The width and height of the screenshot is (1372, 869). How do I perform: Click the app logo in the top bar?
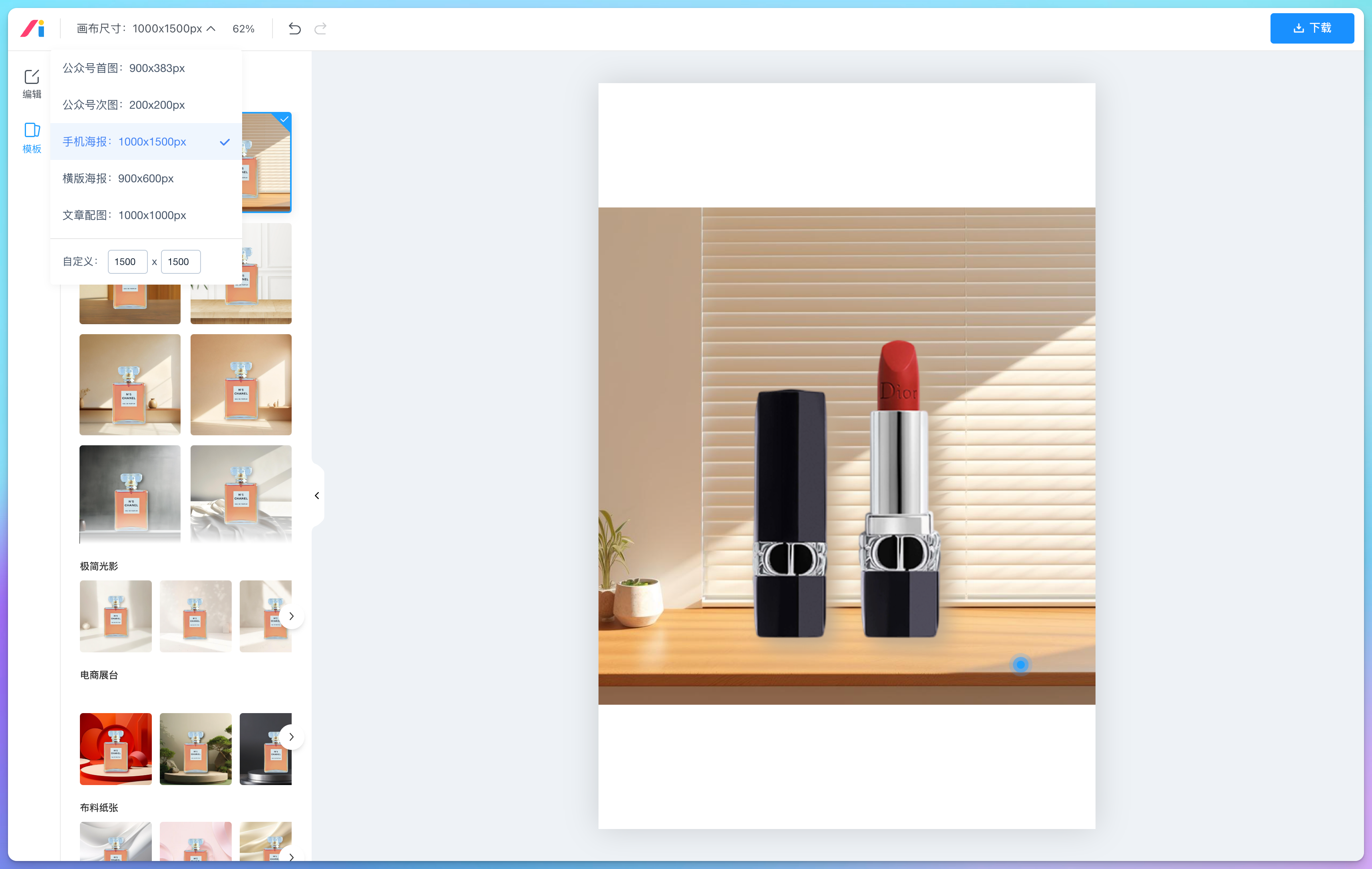tap(32, 28)
